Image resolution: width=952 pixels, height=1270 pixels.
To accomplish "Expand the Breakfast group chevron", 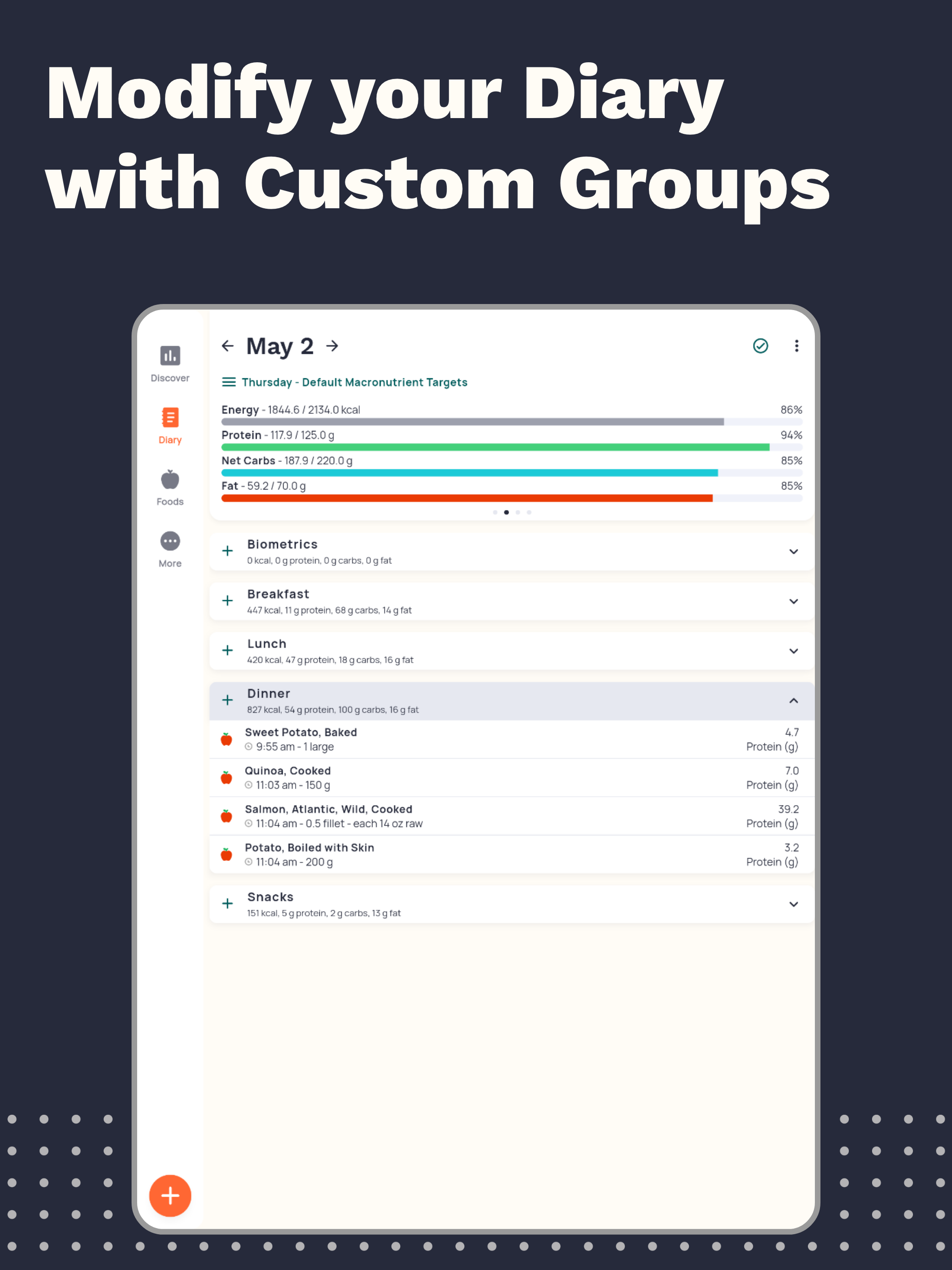I will [793, 601].
